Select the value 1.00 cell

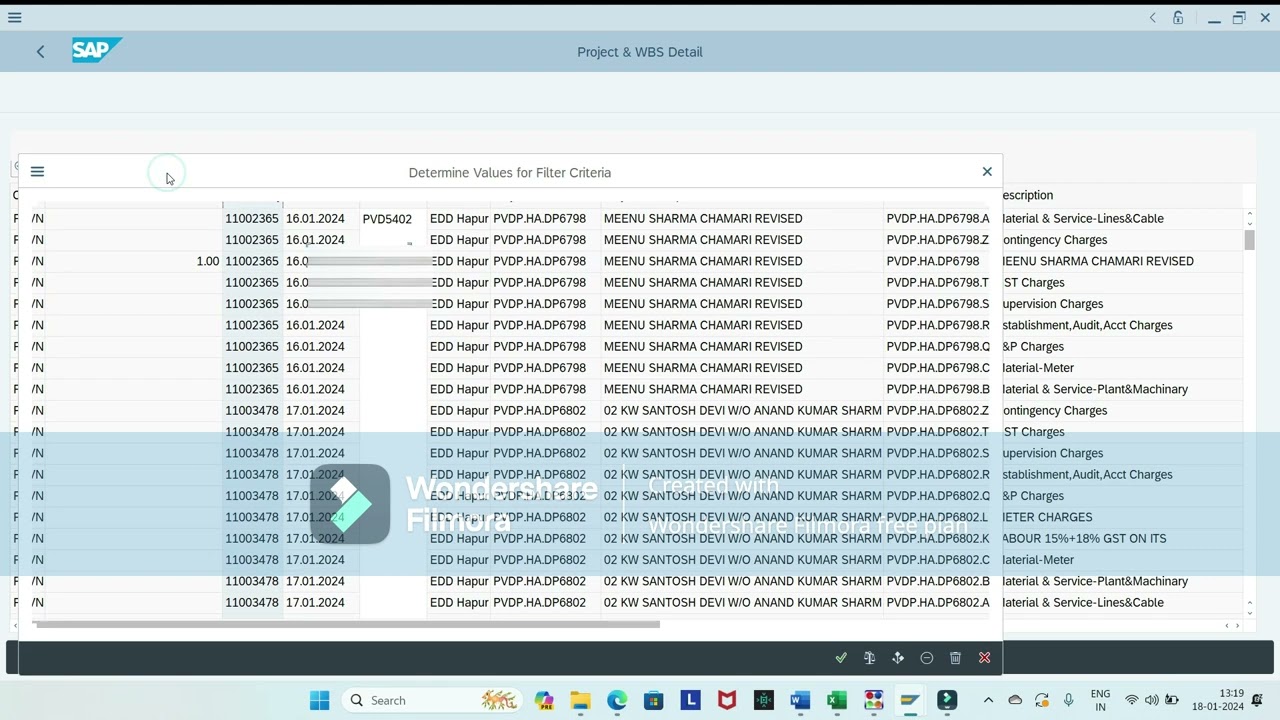[133, 261]
